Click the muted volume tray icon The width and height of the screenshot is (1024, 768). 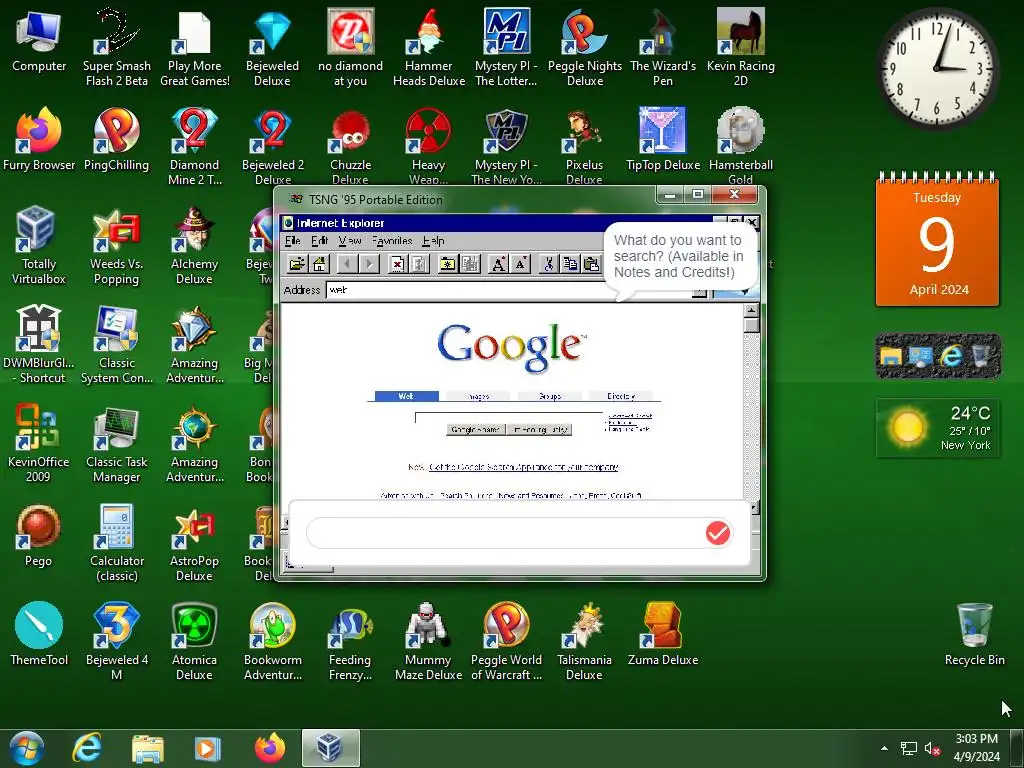(932, 748)
